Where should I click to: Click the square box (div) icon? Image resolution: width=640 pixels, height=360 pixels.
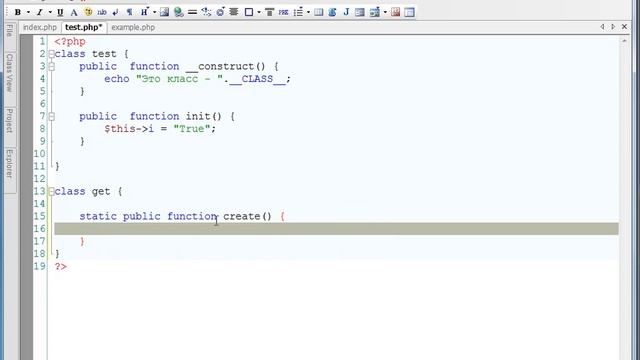[249, 12]
